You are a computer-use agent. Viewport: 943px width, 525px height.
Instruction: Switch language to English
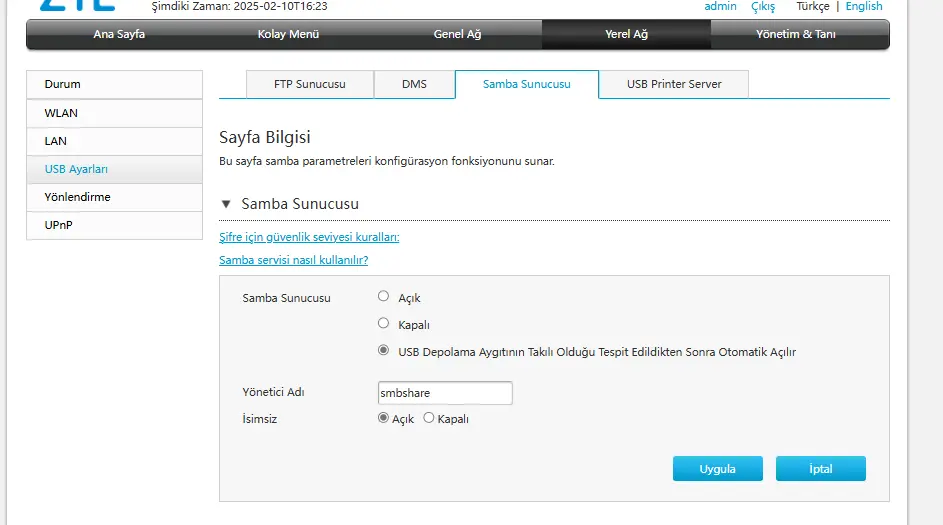(x=864, y=6)
